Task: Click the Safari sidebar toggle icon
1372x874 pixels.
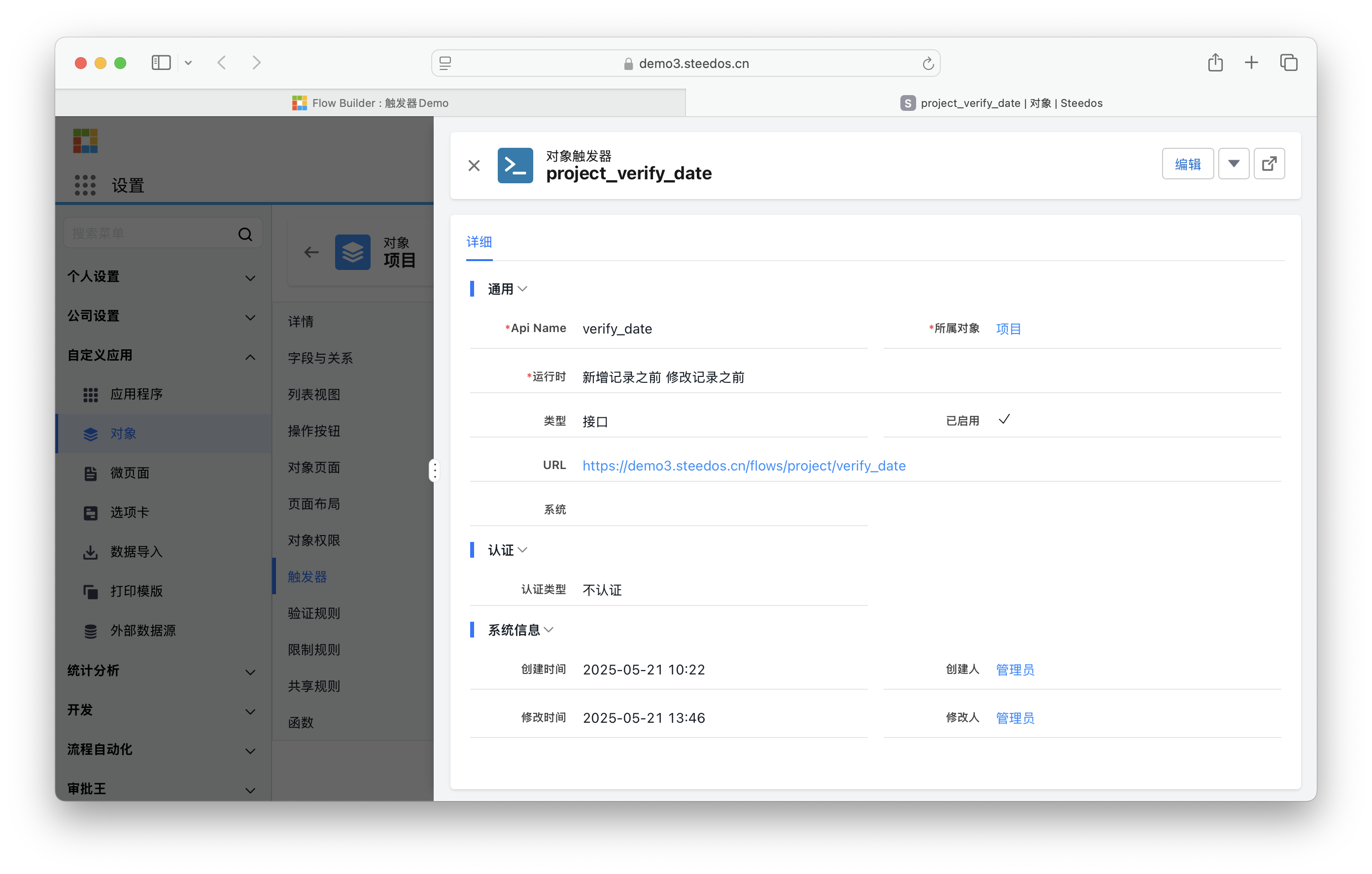Action: tap(161, 63)
